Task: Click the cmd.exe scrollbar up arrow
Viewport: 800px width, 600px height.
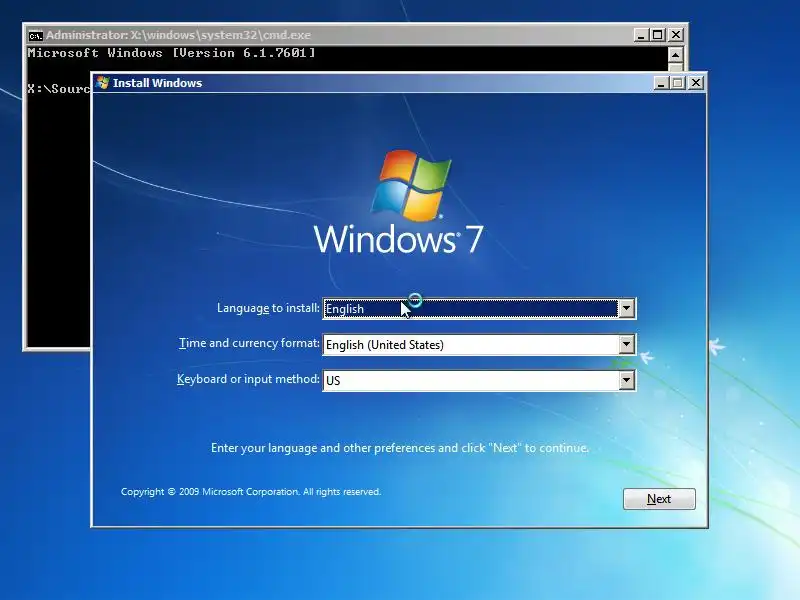Action: tap(675, 55)
